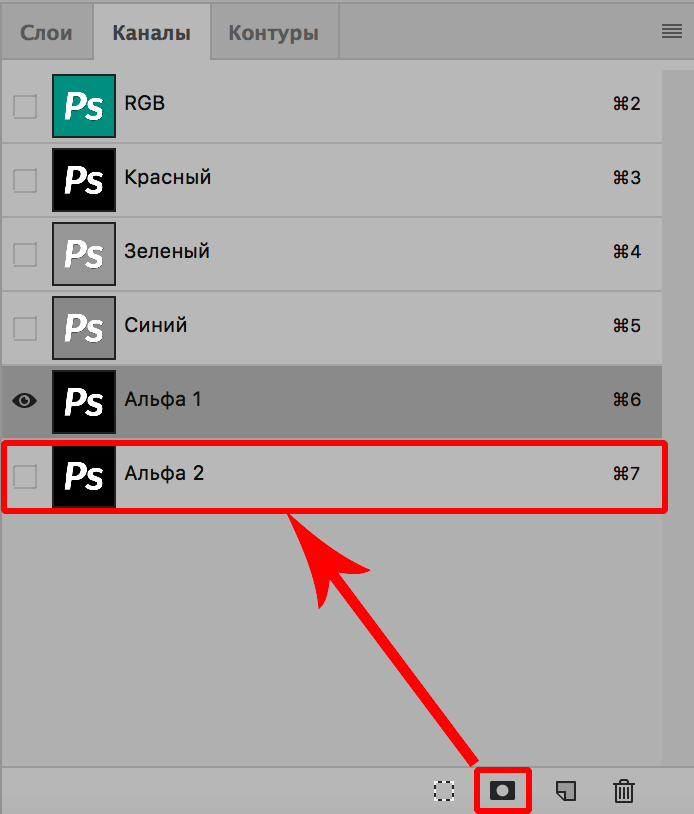This screenshot has width=694, height=814.
Task: Click the RGB channel thumbnail
Action: [x=84, y=105]
